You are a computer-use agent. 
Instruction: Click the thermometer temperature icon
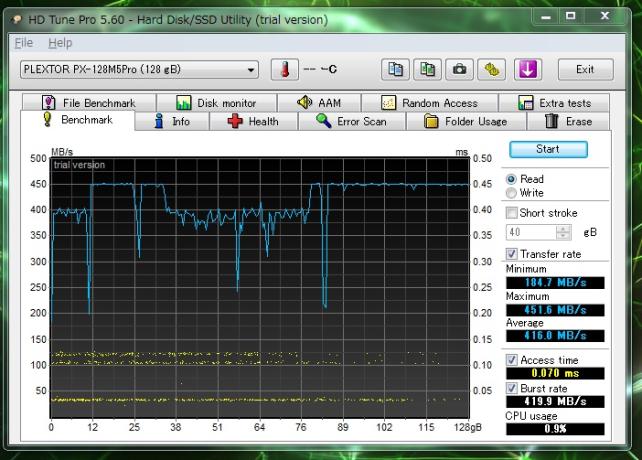tap(285, 69)
